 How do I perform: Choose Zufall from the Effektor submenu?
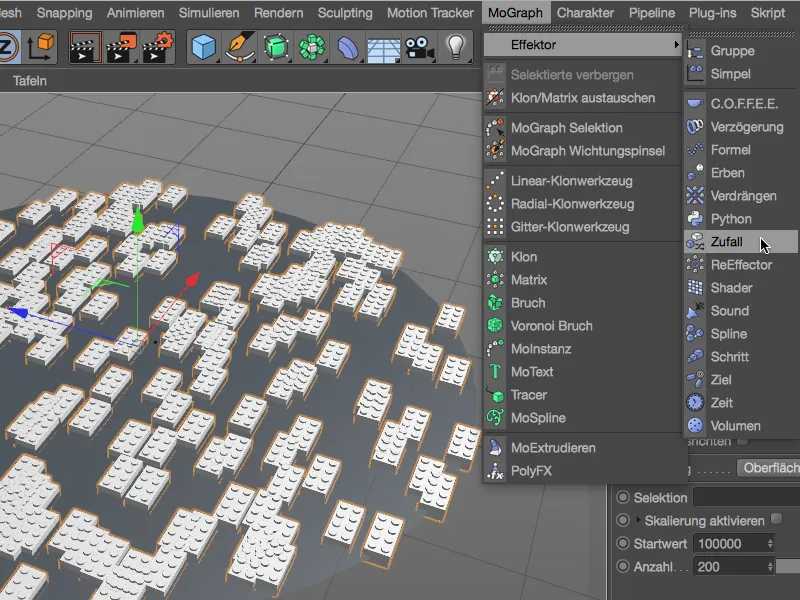tap(725, 240)
